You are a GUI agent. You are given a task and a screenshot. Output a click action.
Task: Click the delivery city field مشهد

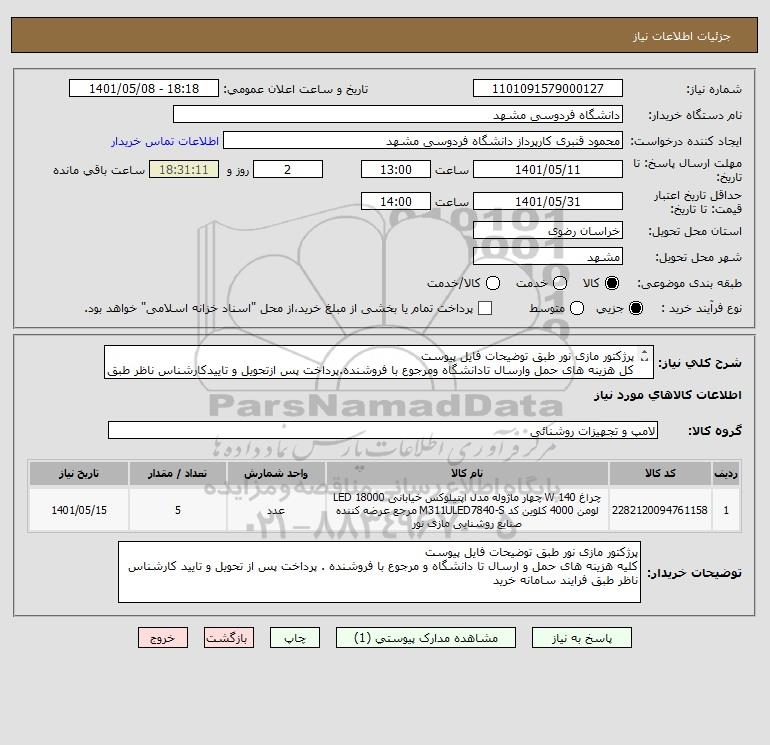coord(548,257)
